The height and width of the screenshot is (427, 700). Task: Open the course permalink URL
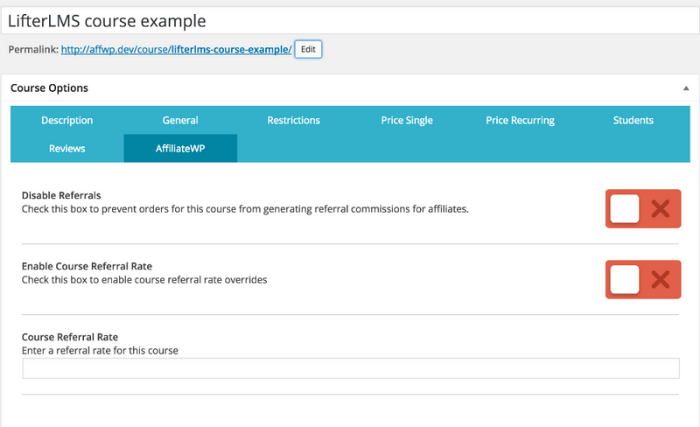176,49
